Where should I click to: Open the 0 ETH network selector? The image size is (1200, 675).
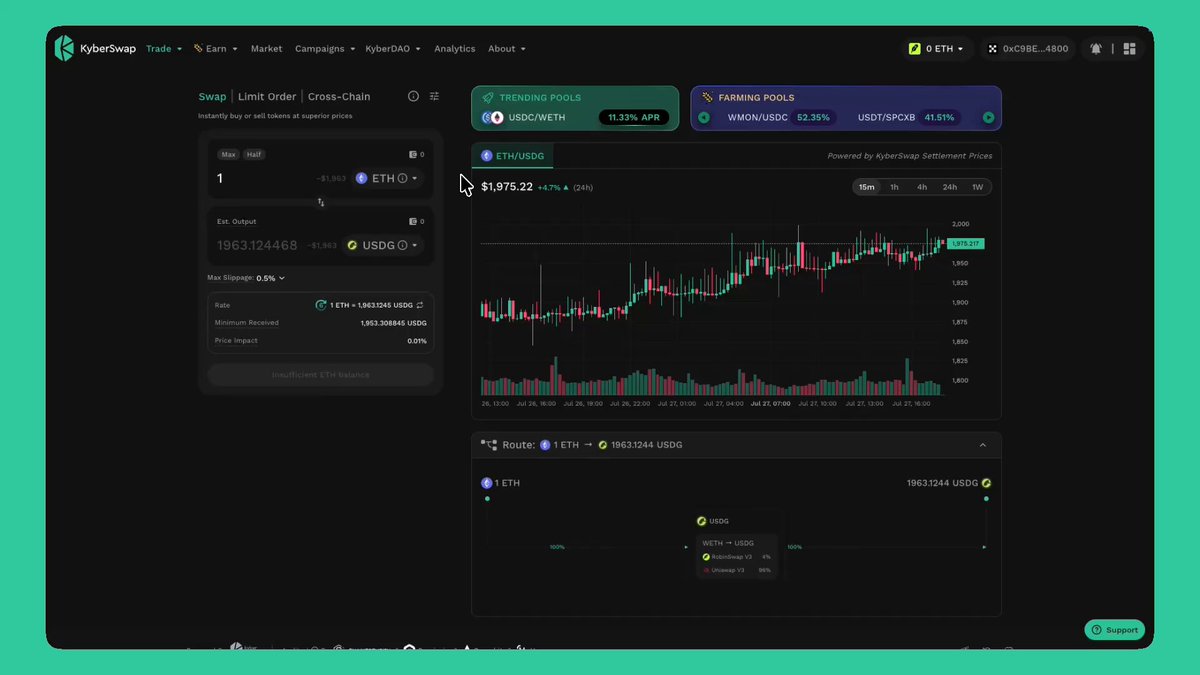[936, 48]
